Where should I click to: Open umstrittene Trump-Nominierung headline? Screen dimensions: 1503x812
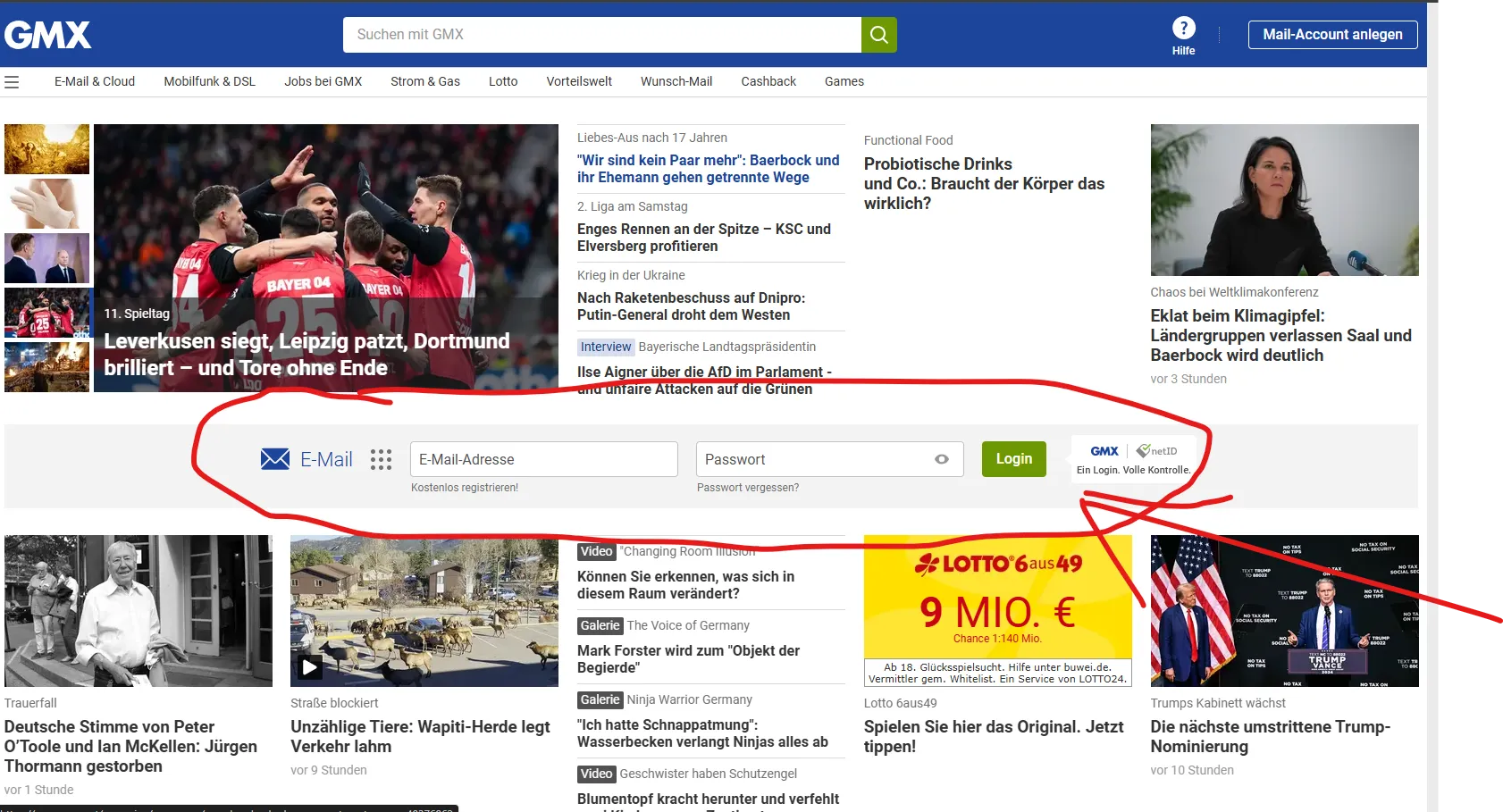(x=1271, y=737)
